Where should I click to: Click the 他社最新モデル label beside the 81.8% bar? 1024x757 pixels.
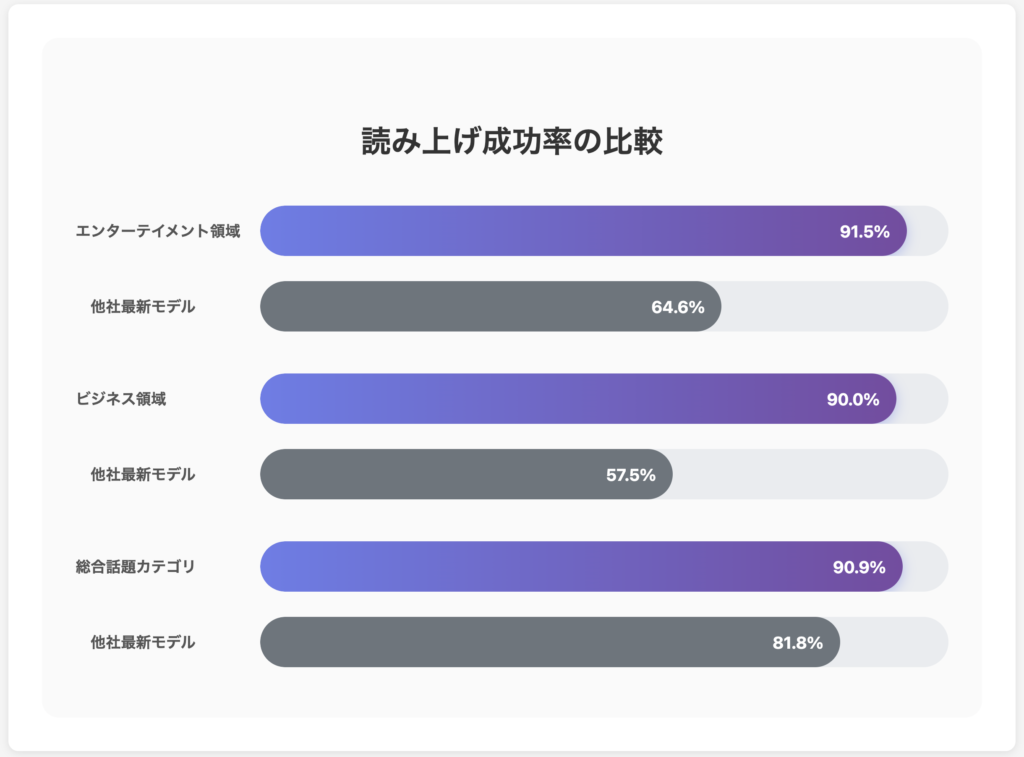click(143, 643)
